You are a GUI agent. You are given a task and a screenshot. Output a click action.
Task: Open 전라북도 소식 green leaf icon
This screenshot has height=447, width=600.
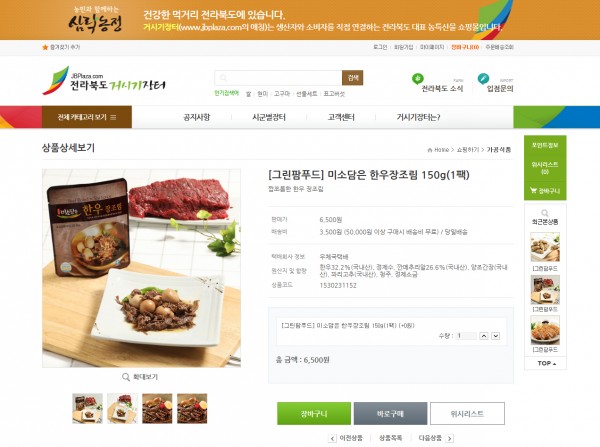click(x=417, y=79)
